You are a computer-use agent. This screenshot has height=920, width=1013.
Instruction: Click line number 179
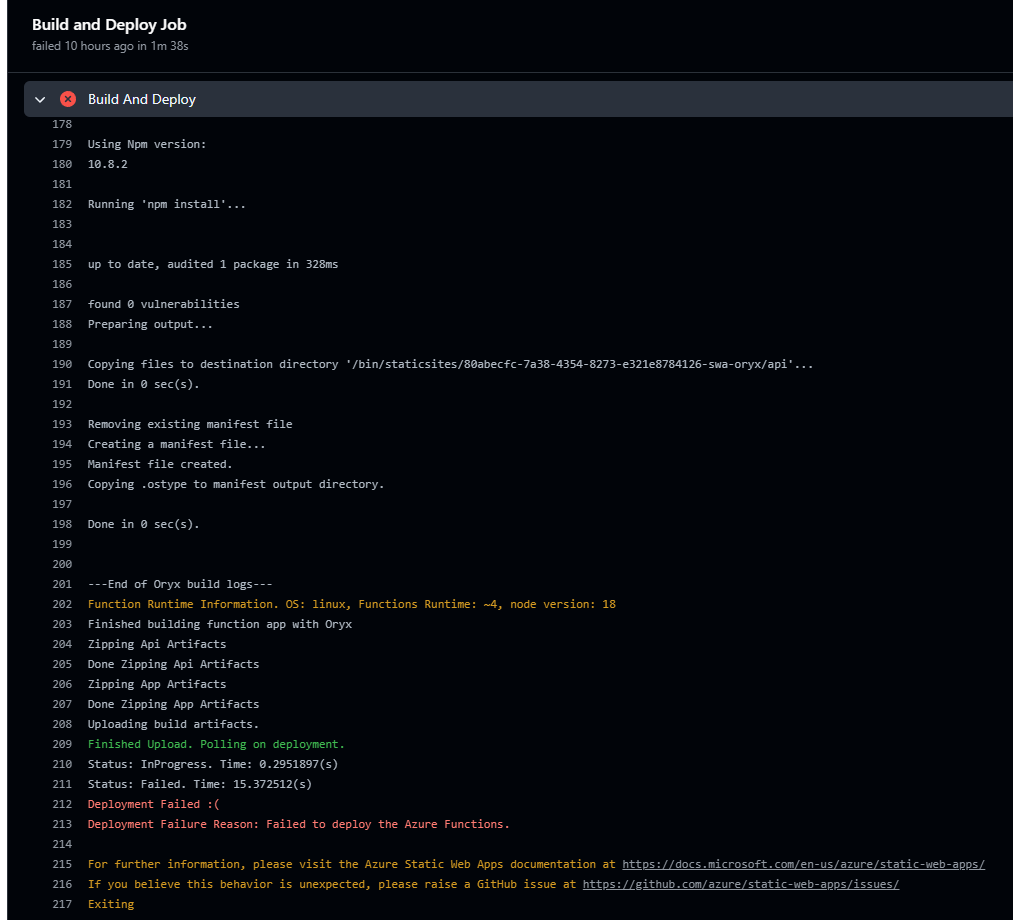(62, 144)
